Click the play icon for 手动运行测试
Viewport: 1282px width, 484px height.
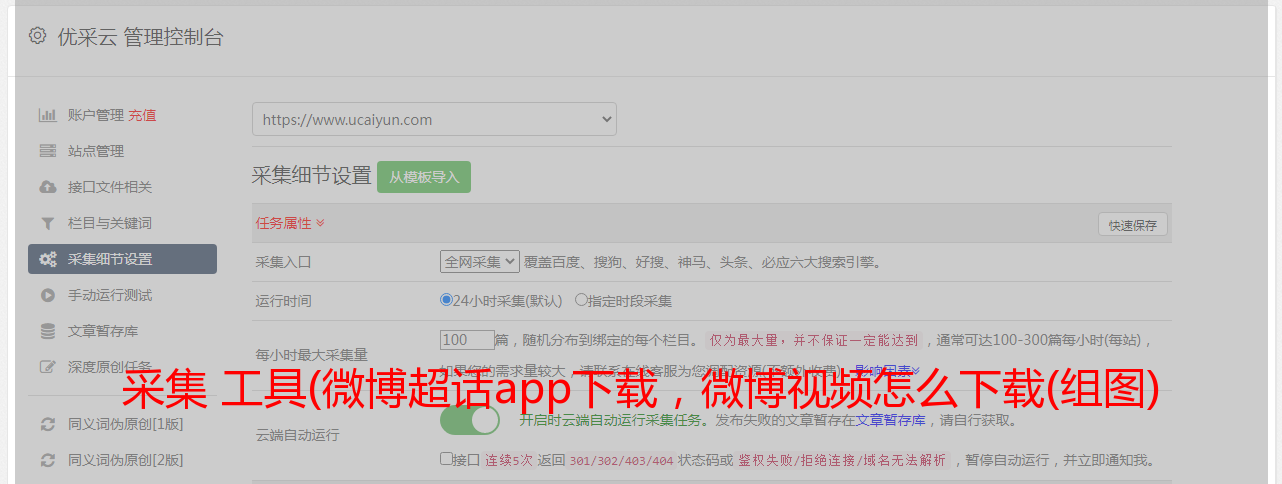coord(47,295)
